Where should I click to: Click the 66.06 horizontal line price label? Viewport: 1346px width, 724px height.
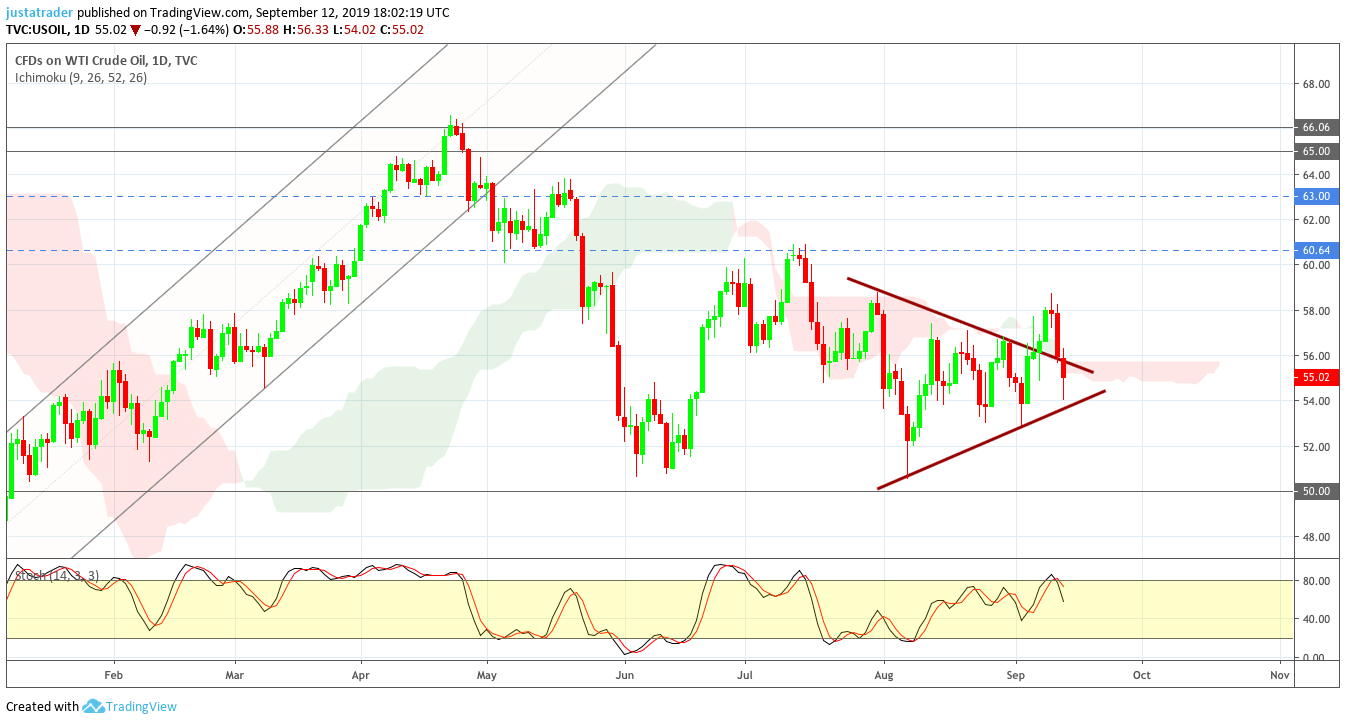[1316, 128]
